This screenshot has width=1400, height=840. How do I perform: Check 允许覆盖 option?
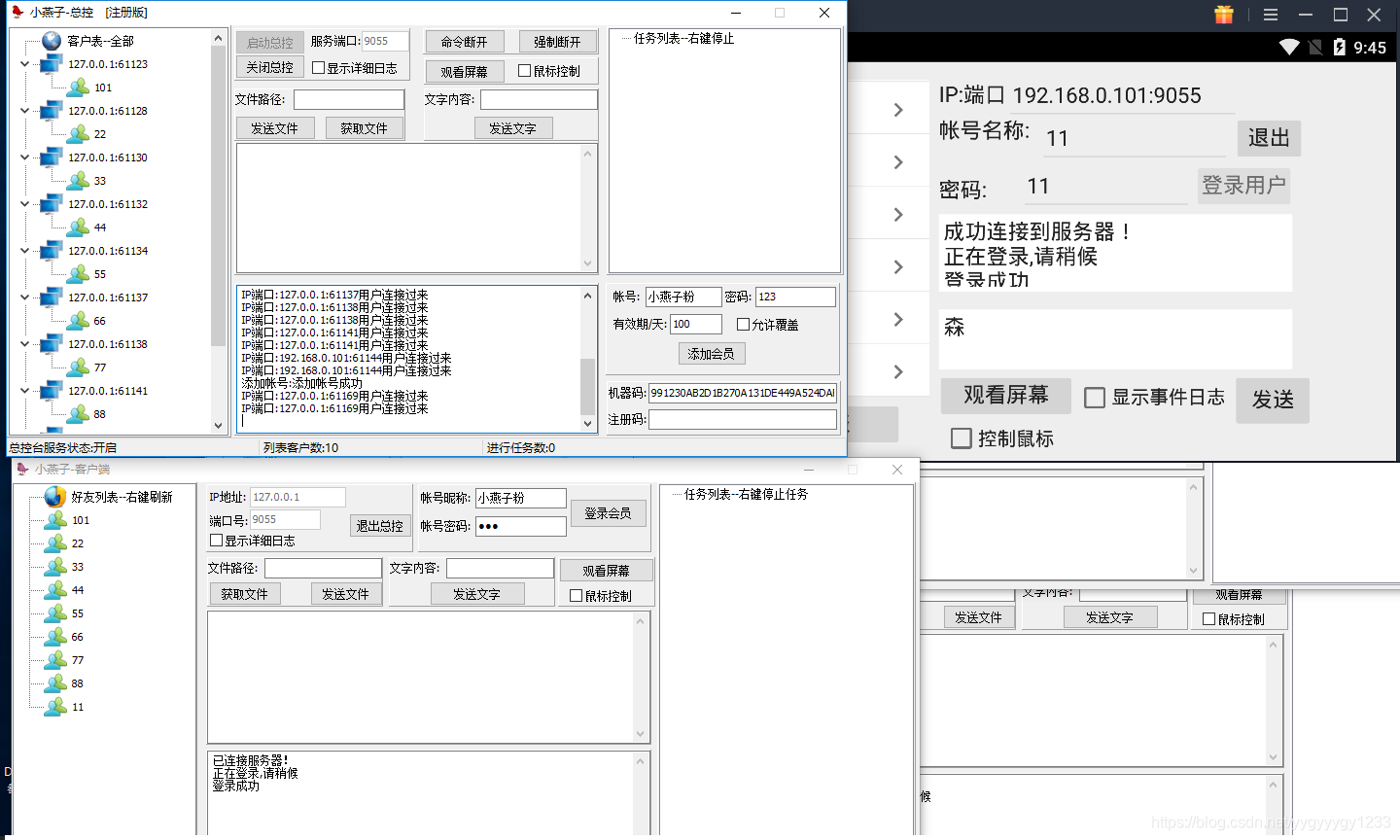point(744,325)
